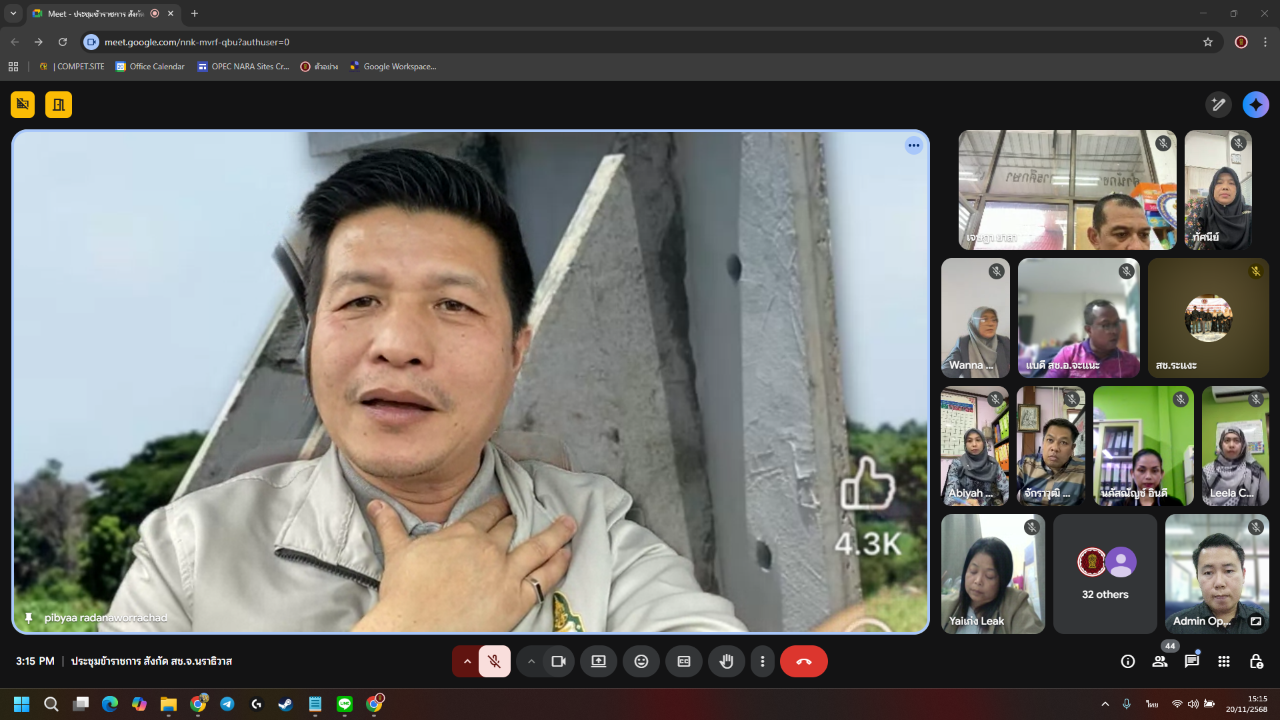The height and width of the screenshot is (720, 1280).
Task: Open the emoji reactions picker
Action: click(641, 661)
